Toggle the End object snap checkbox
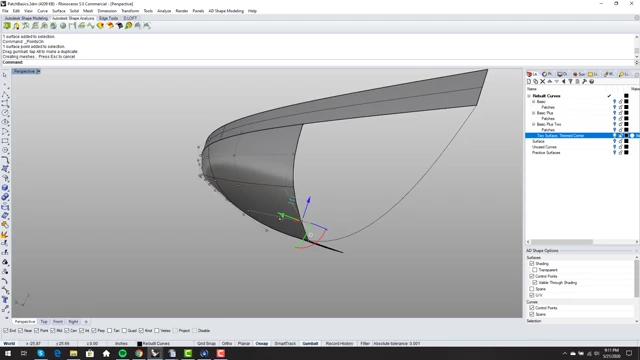The image size is (640, 360). pyautogui.click(x=6, y=331)
